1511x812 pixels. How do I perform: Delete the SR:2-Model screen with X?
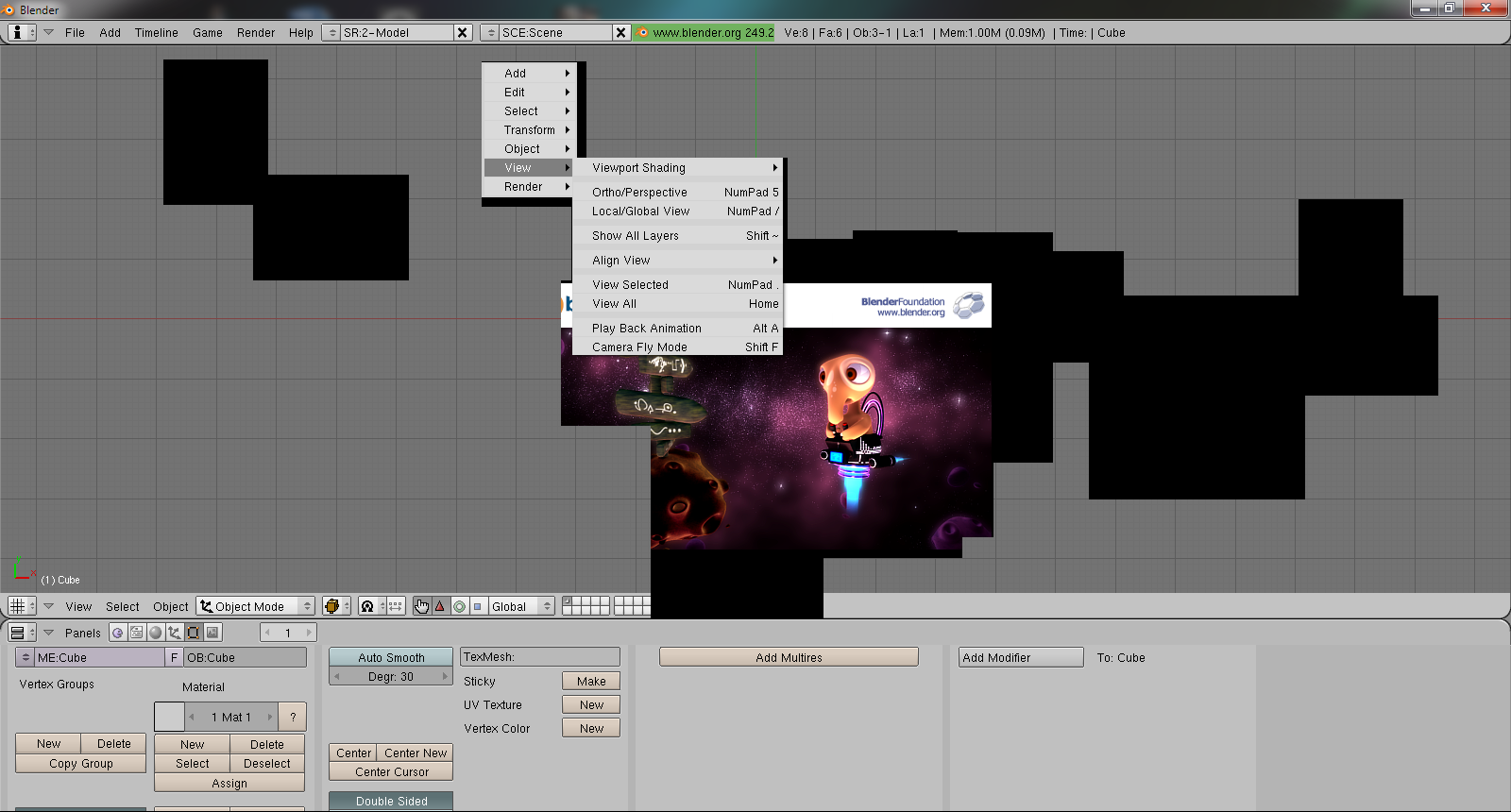point(462,32)
